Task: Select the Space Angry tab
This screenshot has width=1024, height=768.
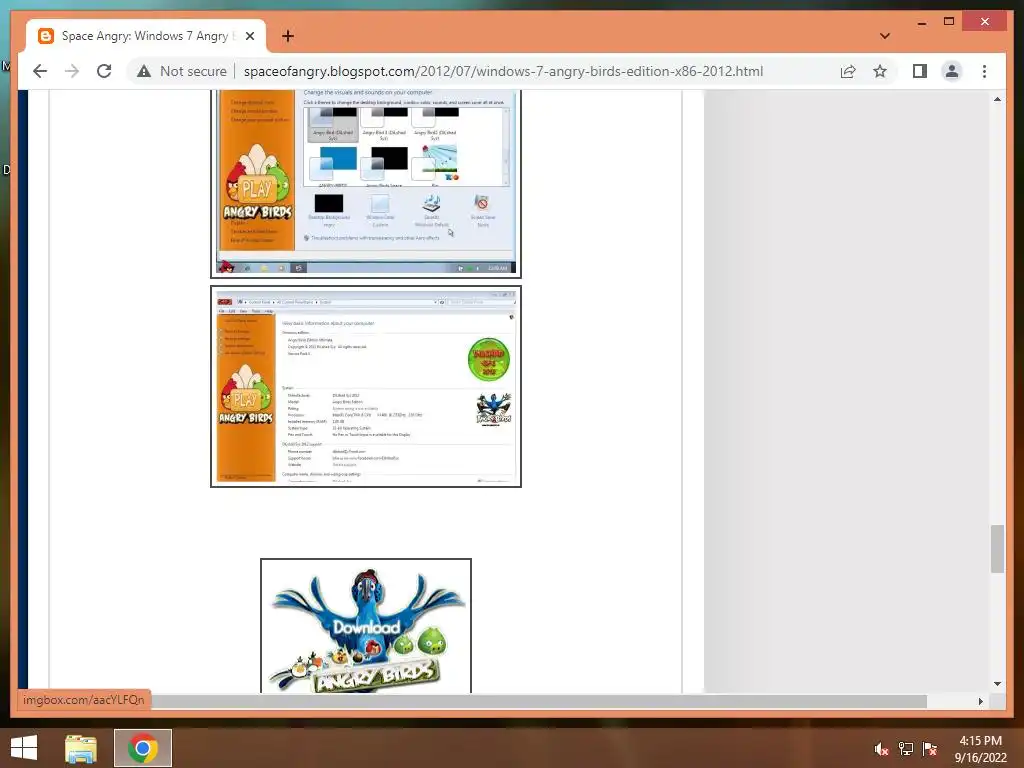Action: point(146,36)
